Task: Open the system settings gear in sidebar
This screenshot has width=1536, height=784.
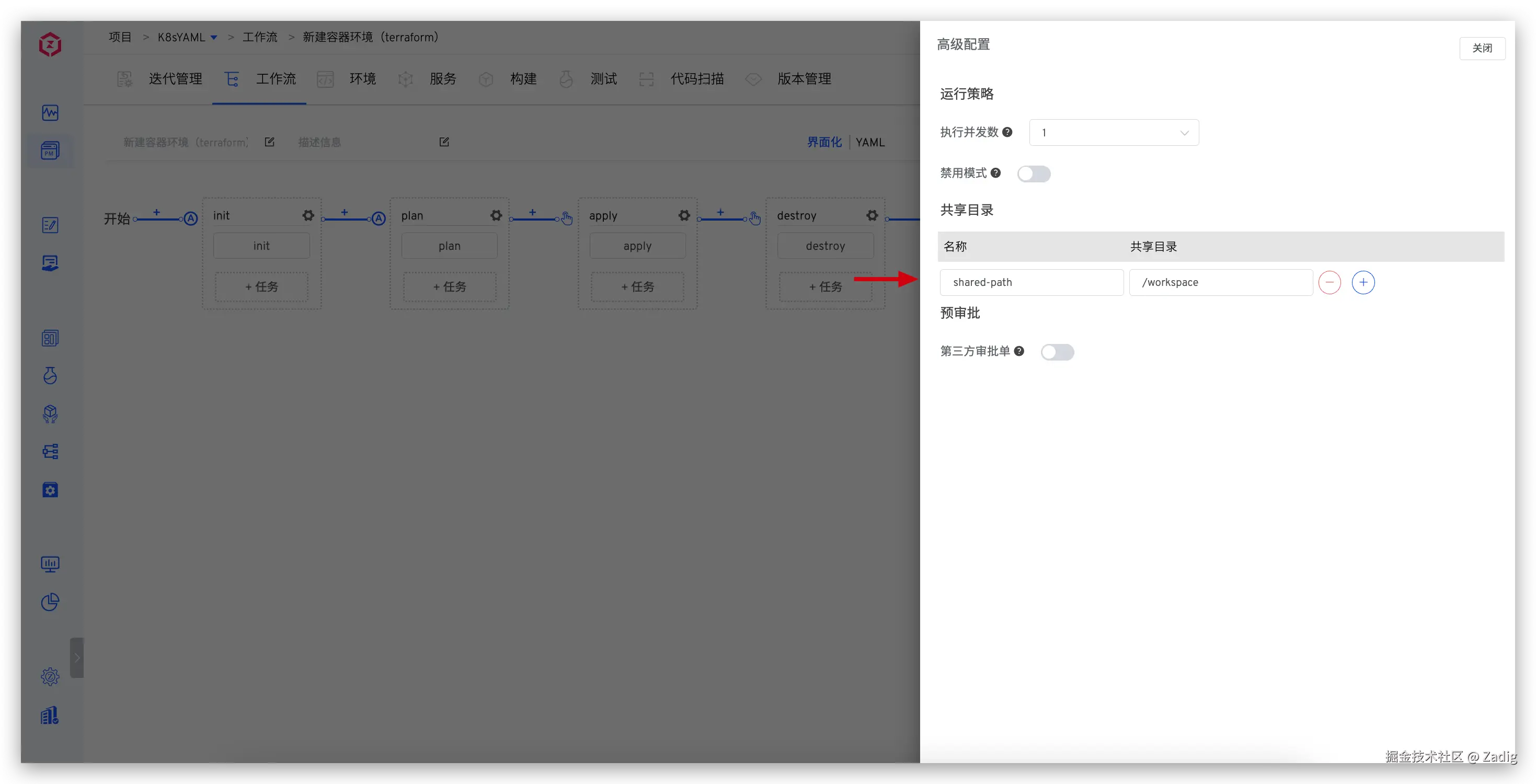Action: coord(50,677)
